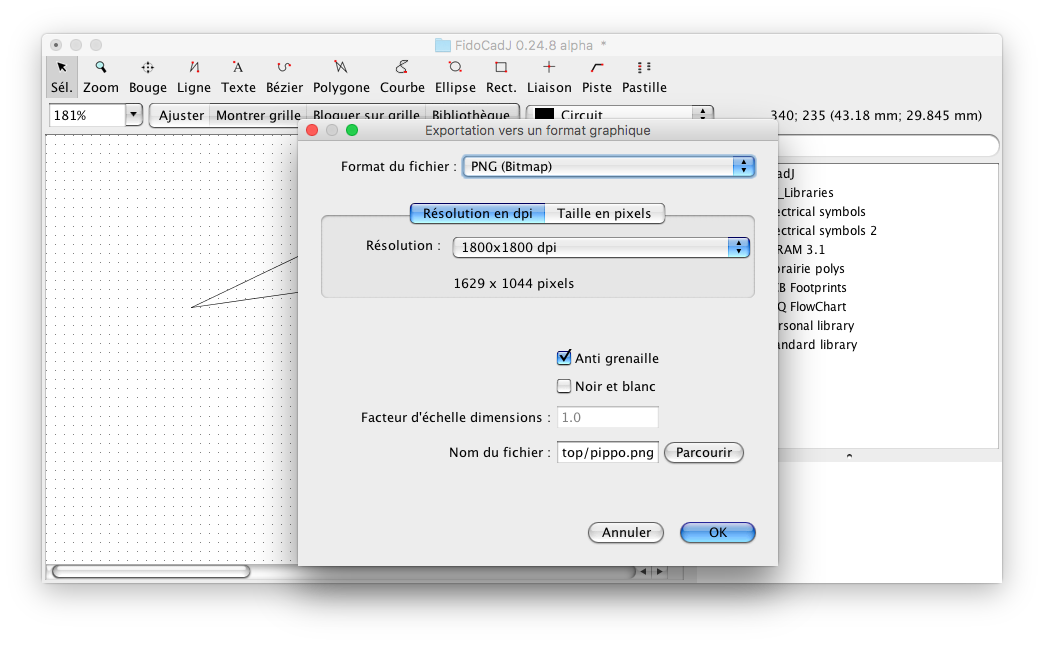Open the Résolution dpi dropdown

(x=600, y=247)
